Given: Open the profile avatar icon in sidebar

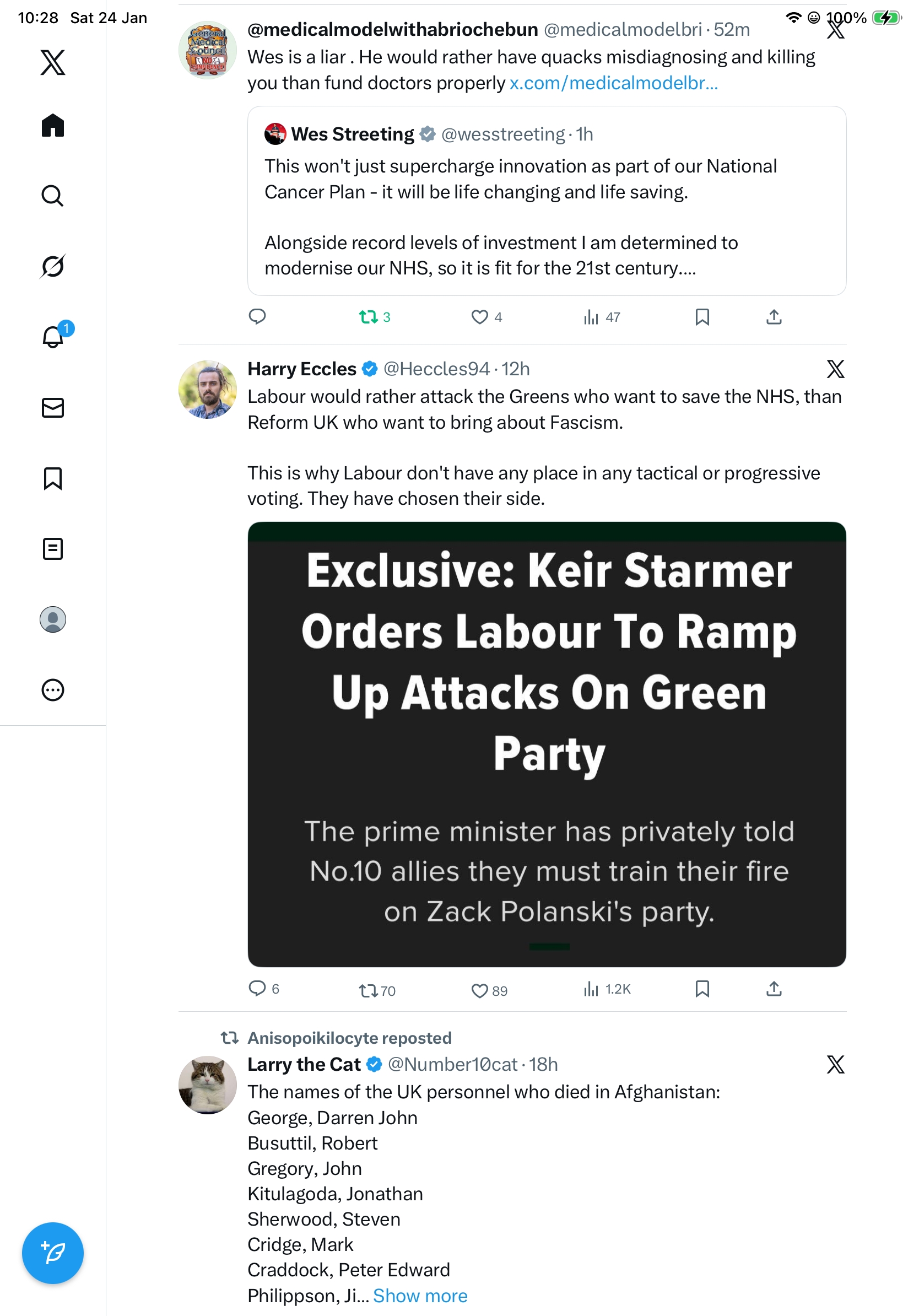Looking at the screenshot, I should coord(53,619).
